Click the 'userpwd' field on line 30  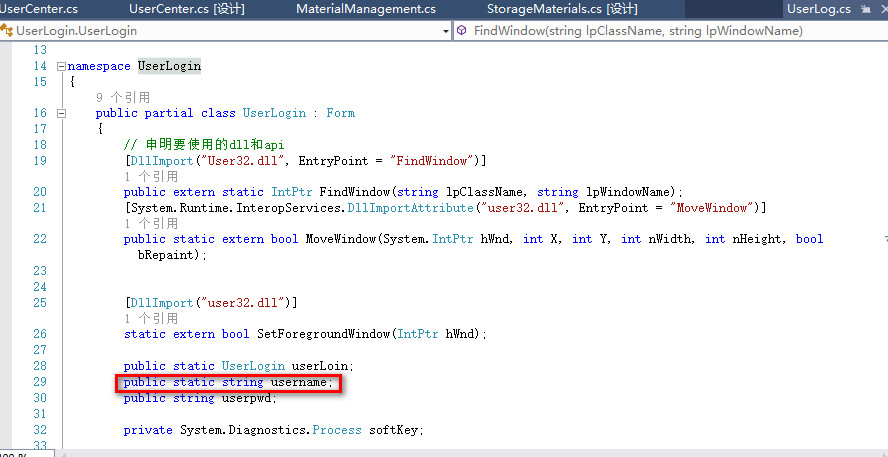(246, 398)
